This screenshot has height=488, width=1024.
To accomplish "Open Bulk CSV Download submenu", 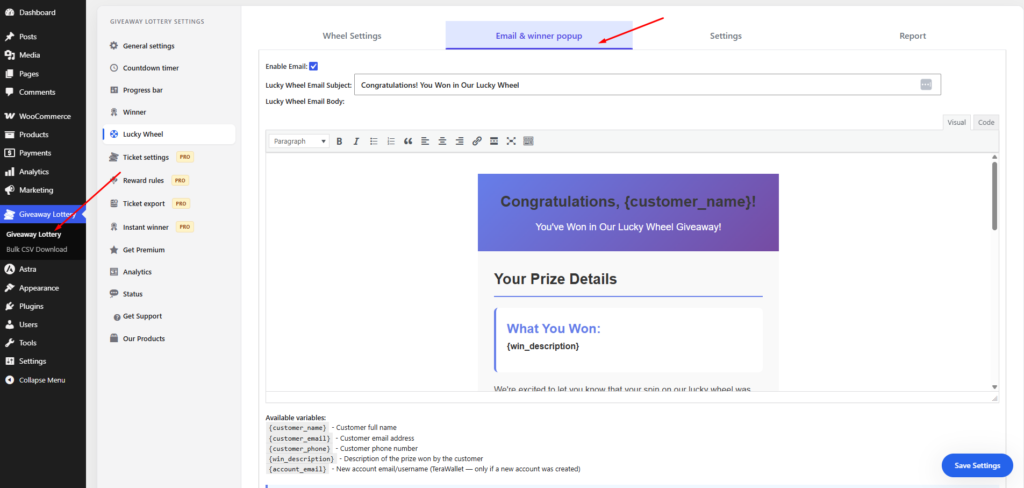I will pos(37,249).
